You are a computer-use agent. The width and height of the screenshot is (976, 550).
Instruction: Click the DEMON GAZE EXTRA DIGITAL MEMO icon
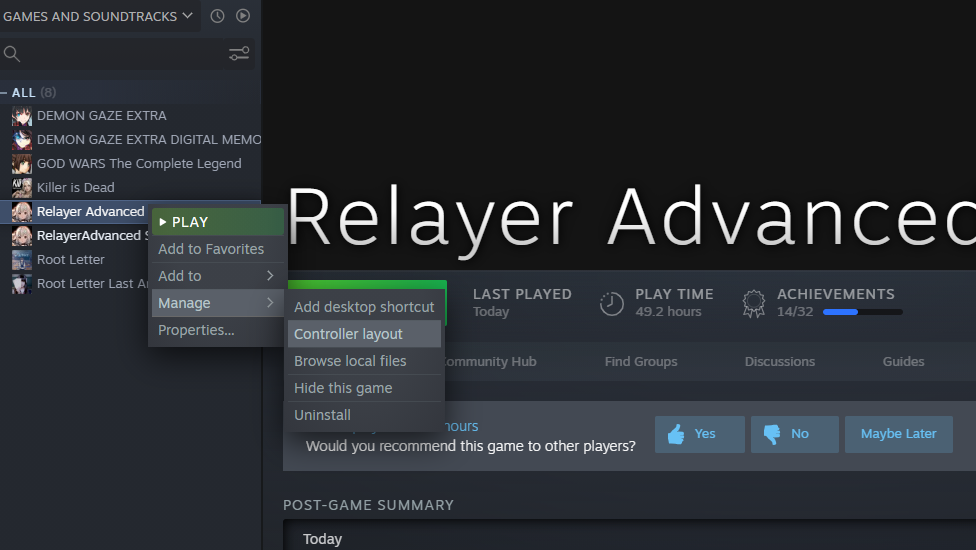pos(22,139)
